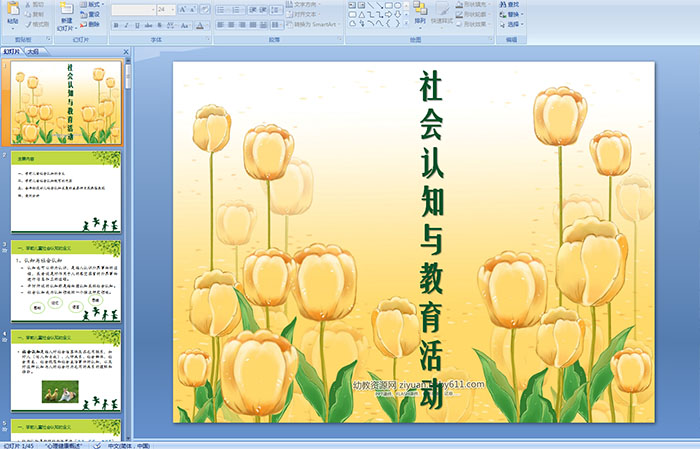Select the Down Arrow block shape

pos(398,15)
